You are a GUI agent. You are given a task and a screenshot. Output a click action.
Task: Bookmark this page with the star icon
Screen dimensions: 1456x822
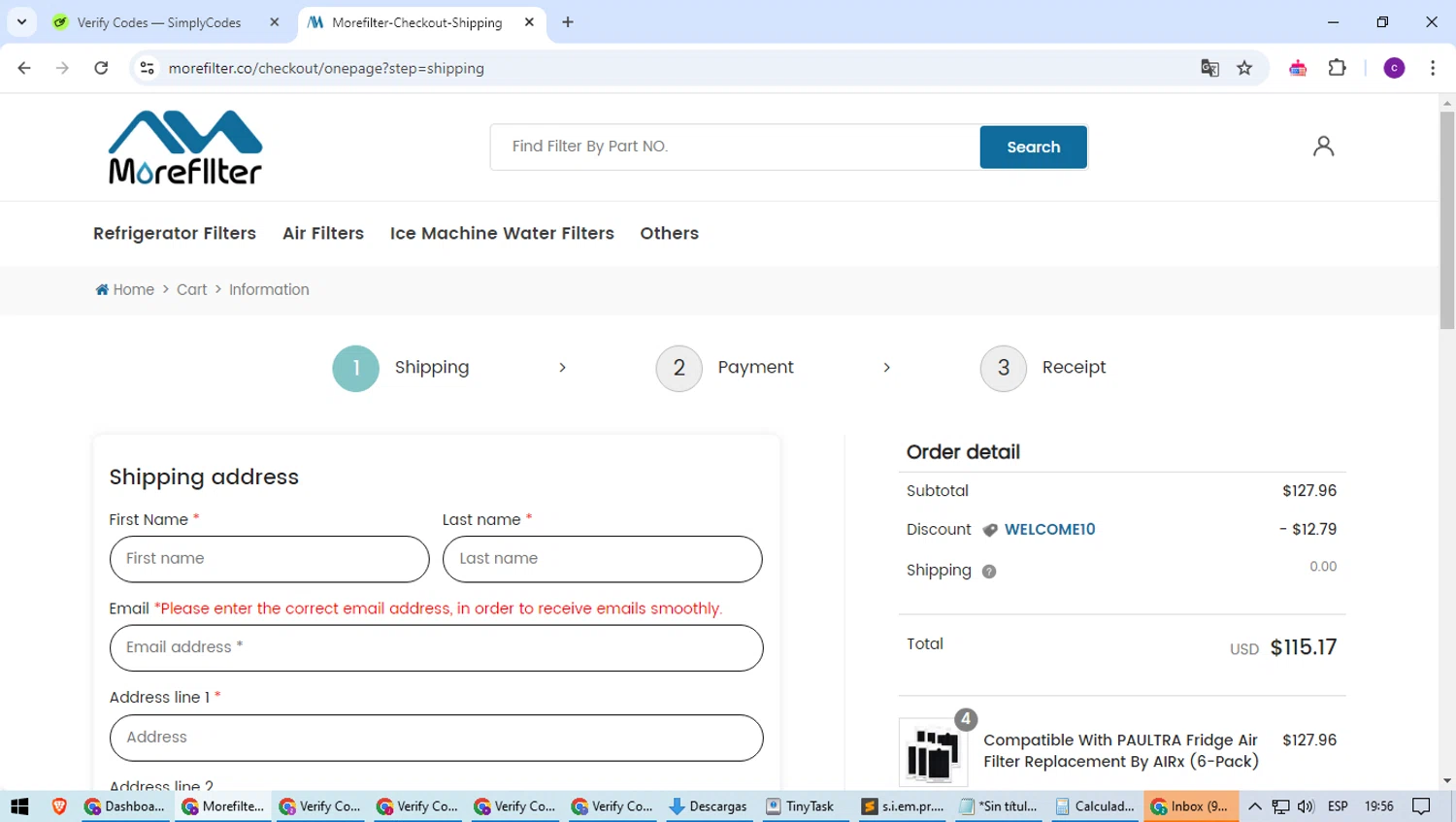coord(1244,68)
